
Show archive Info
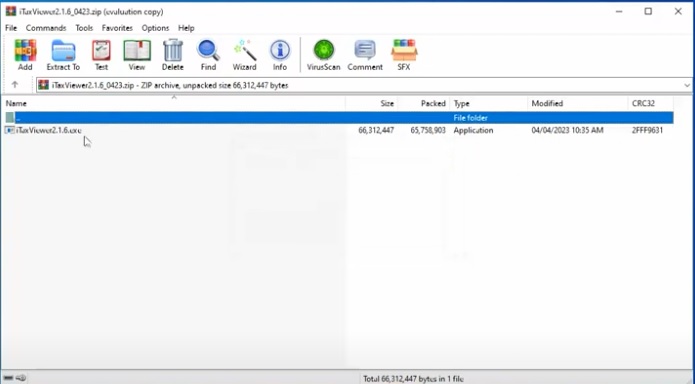tap(280, 55)
